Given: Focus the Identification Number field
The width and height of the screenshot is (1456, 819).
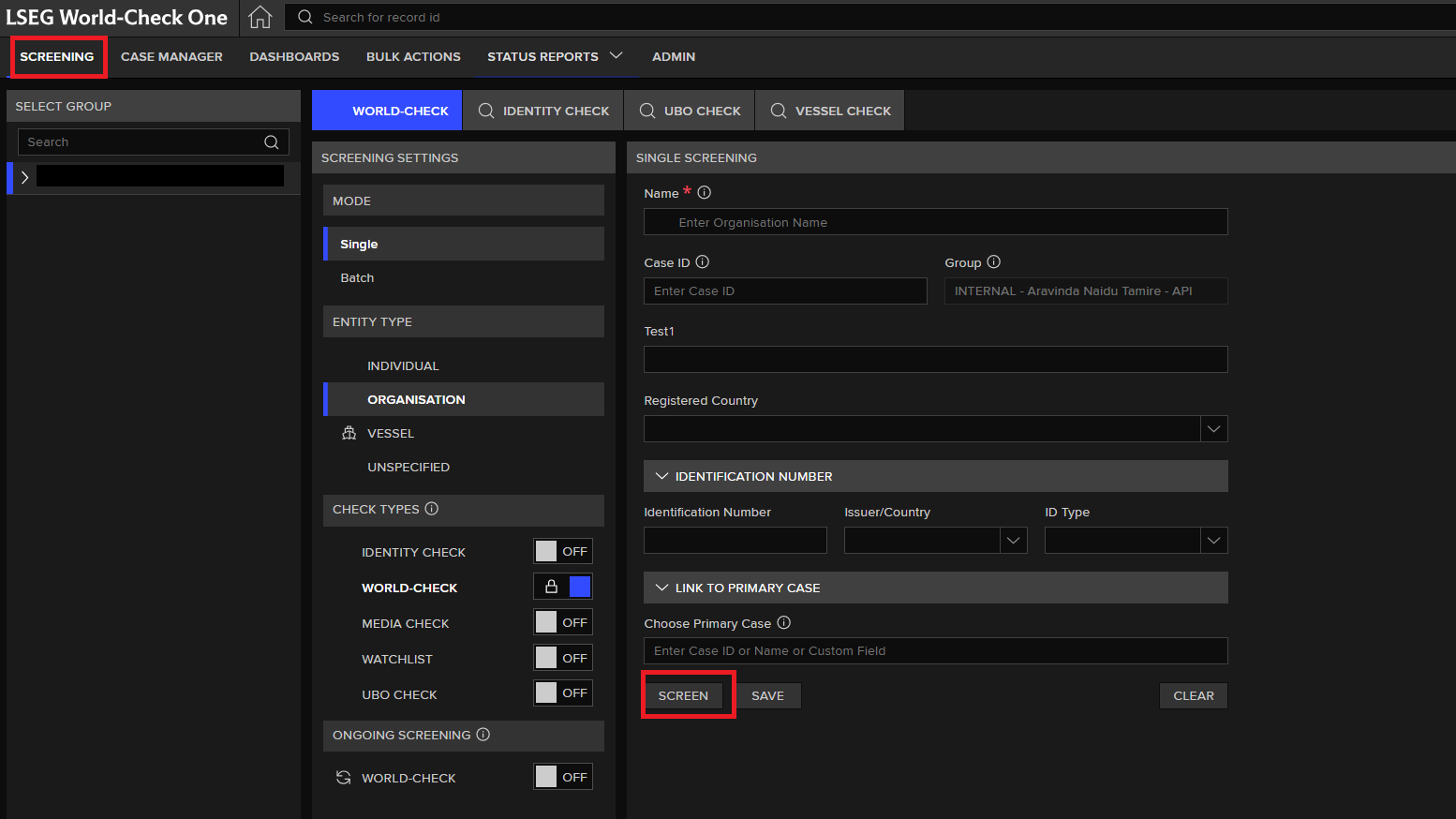Looking at the screenshot, I should click(735, 541).
